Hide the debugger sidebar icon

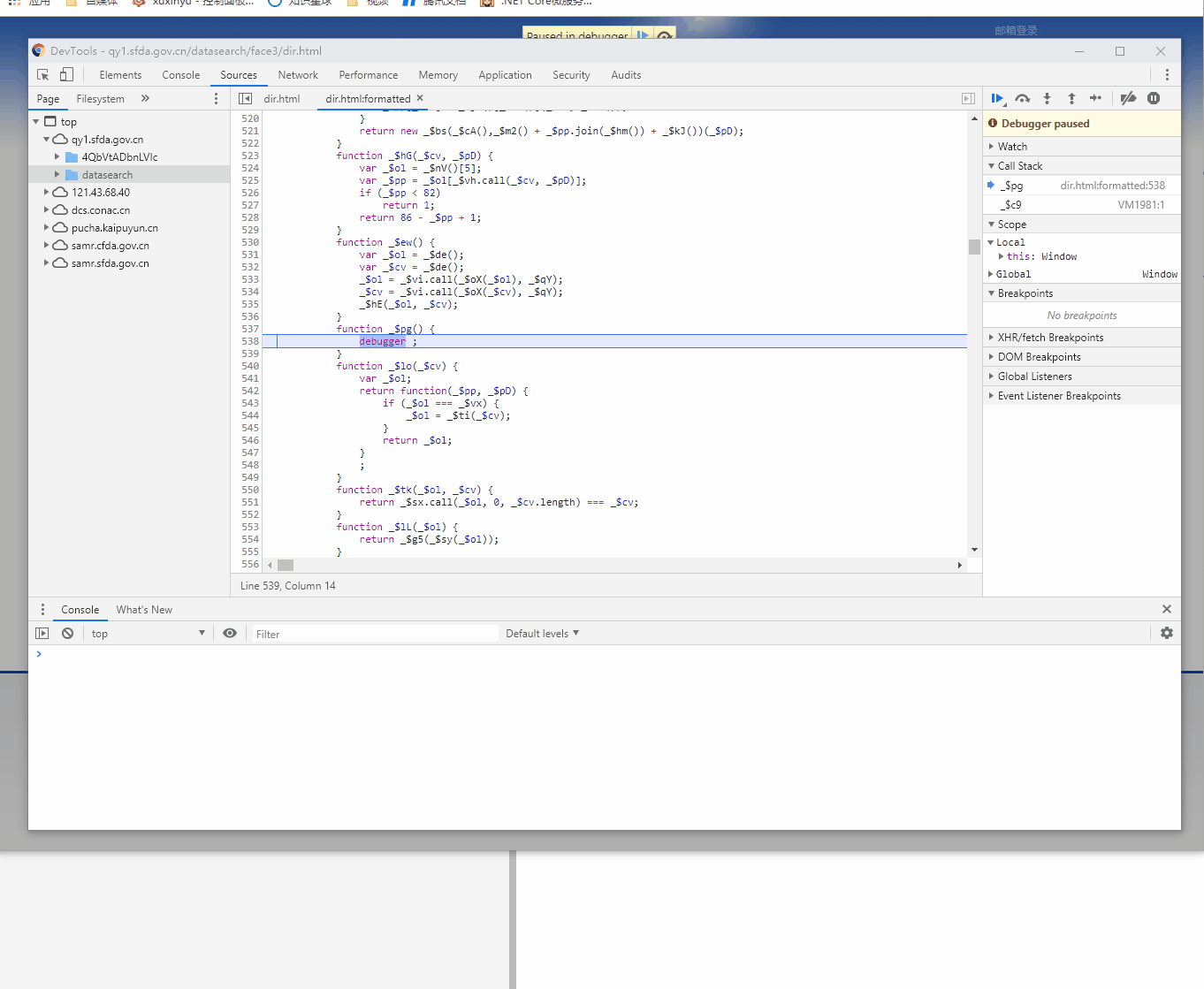click(968, 99)
